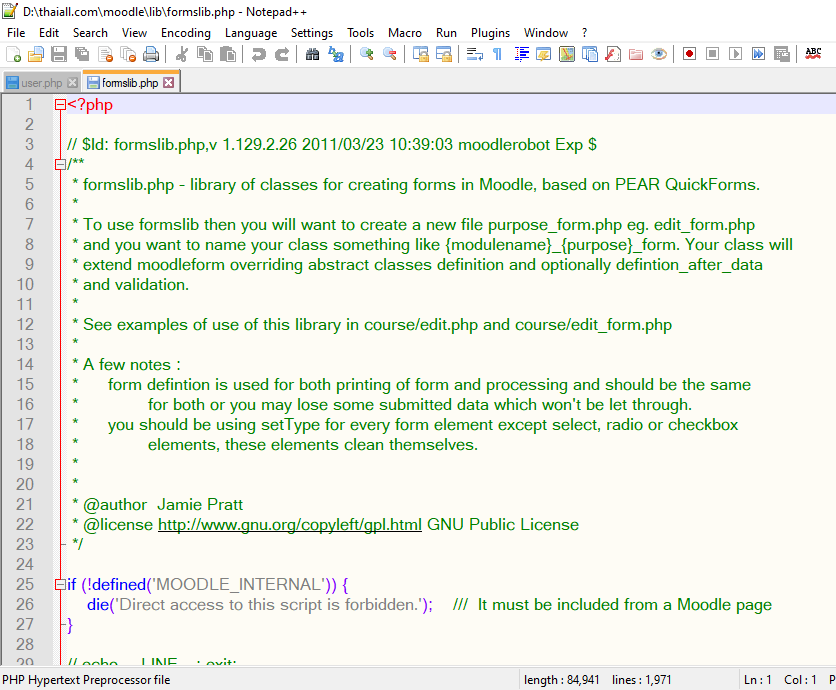Collapse the comment block fold at line 4
836x690 pixels.
(60, 164)
